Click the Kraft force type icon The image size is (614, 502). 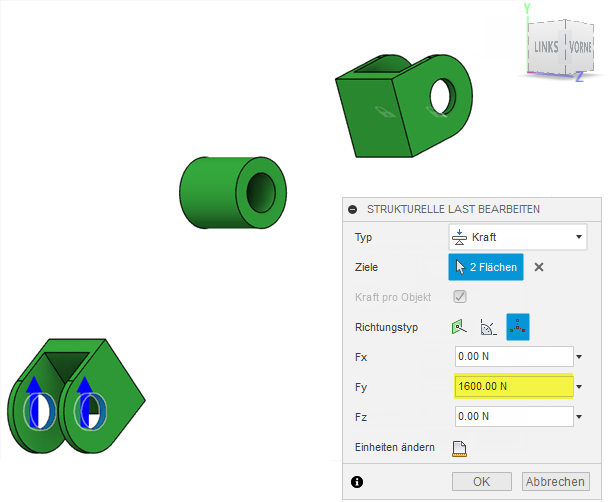pos(459,237)
